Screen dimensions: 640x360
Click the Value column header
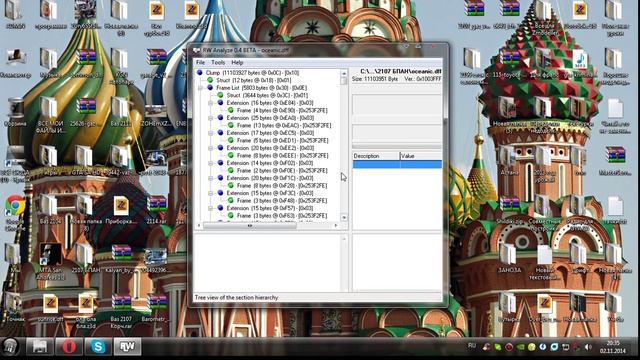coord(421,156)
